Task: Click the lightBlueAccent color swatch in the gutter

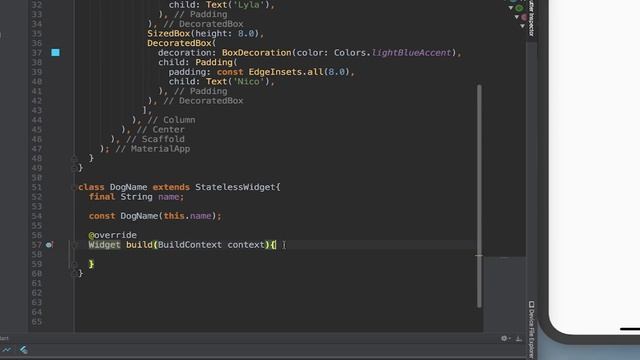Action: click(x=56, y=52)
